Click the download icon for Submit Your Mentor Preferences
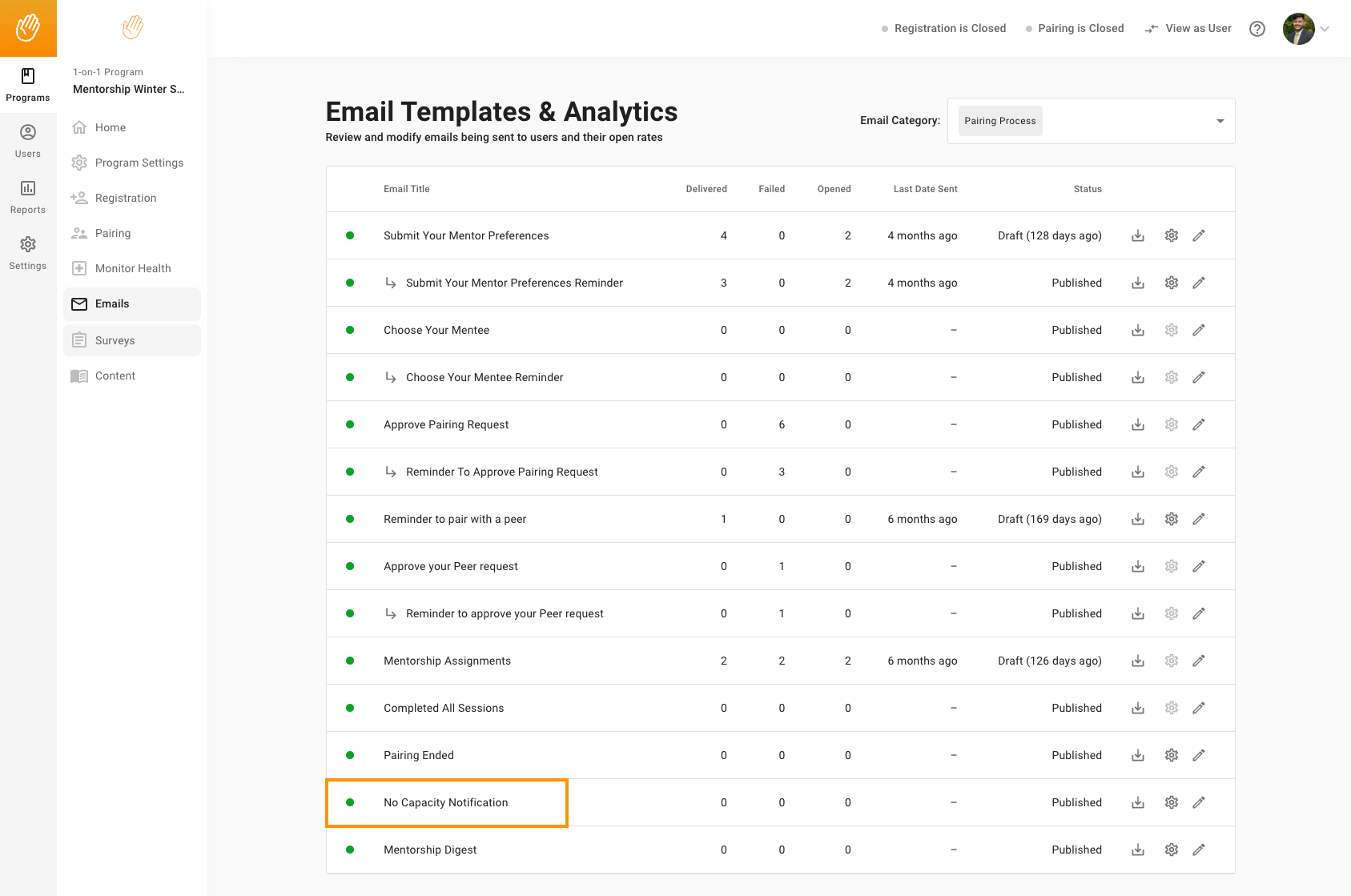 click(x=1137, y=235)
